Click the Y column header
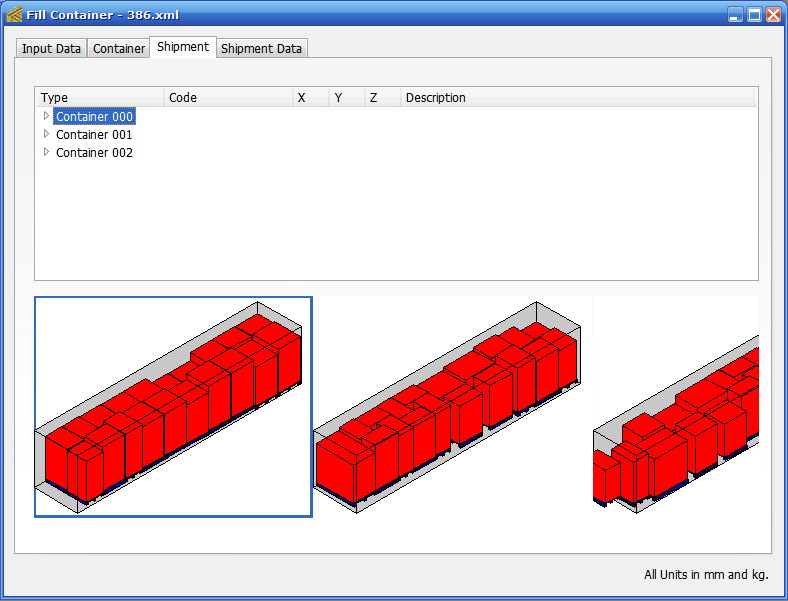The width and height of the screenshot is (788, 601). point(347,97)
